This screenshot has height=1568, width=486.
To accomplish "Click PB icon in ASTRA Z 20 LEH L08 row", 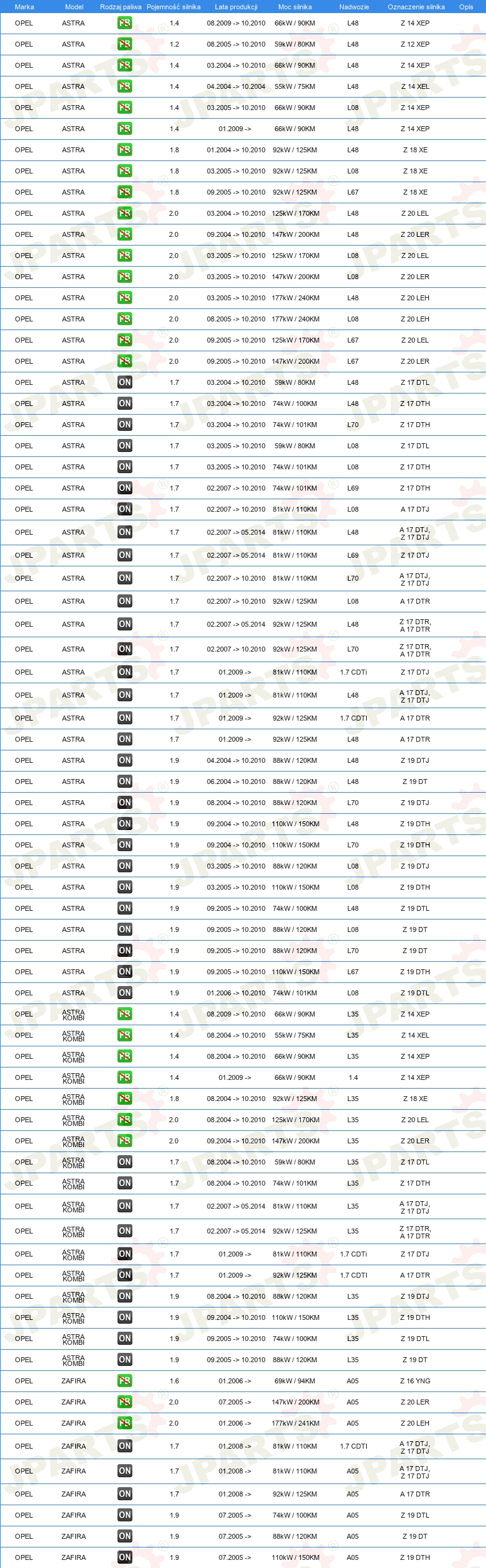I will tap(124, 319).
